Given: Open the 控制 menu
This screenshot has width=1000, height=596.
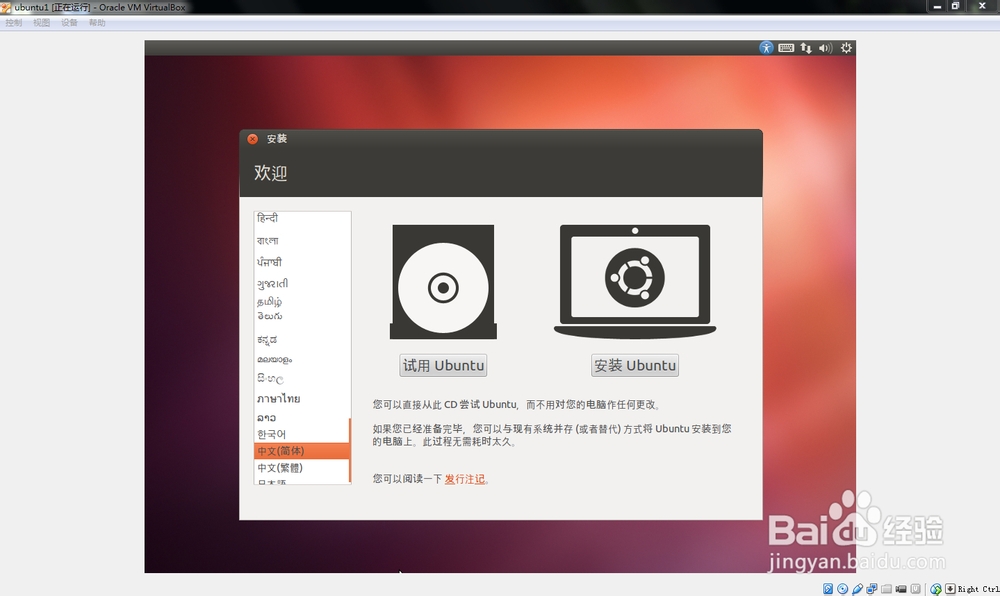Looking at the screenshot, I should (13, 23).
